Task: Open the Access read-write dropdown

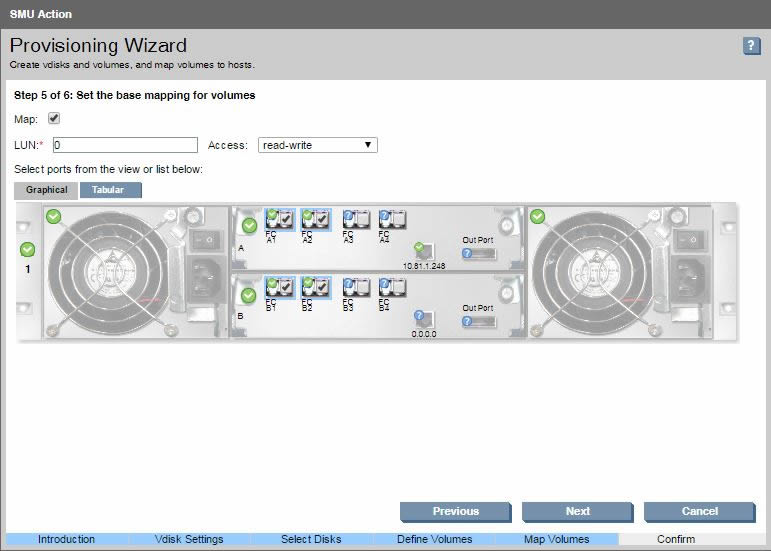Action: [x=317, y=145]
